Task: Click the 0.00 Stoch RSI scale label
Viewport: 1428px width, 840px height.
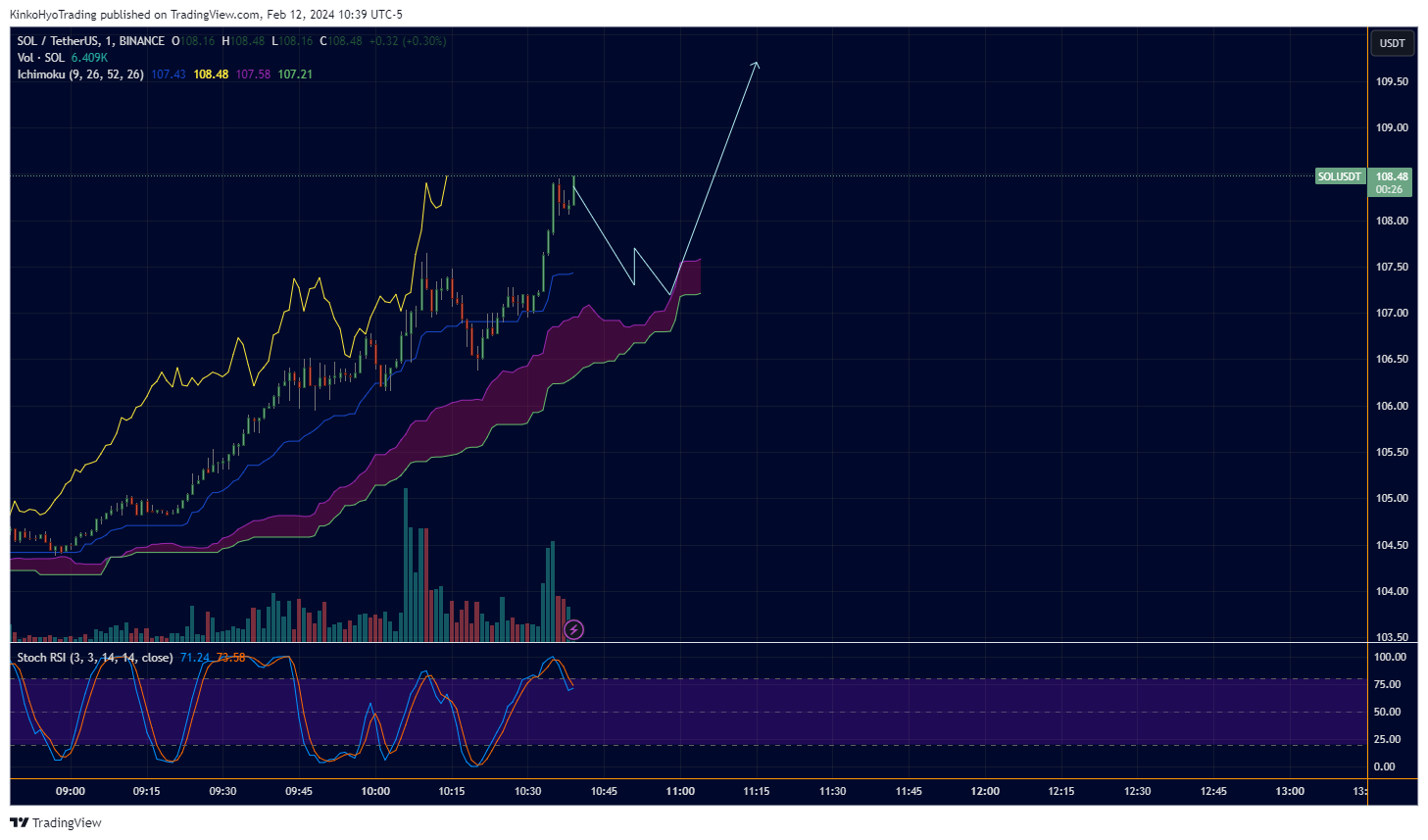Action: (x=1384, y=766)
